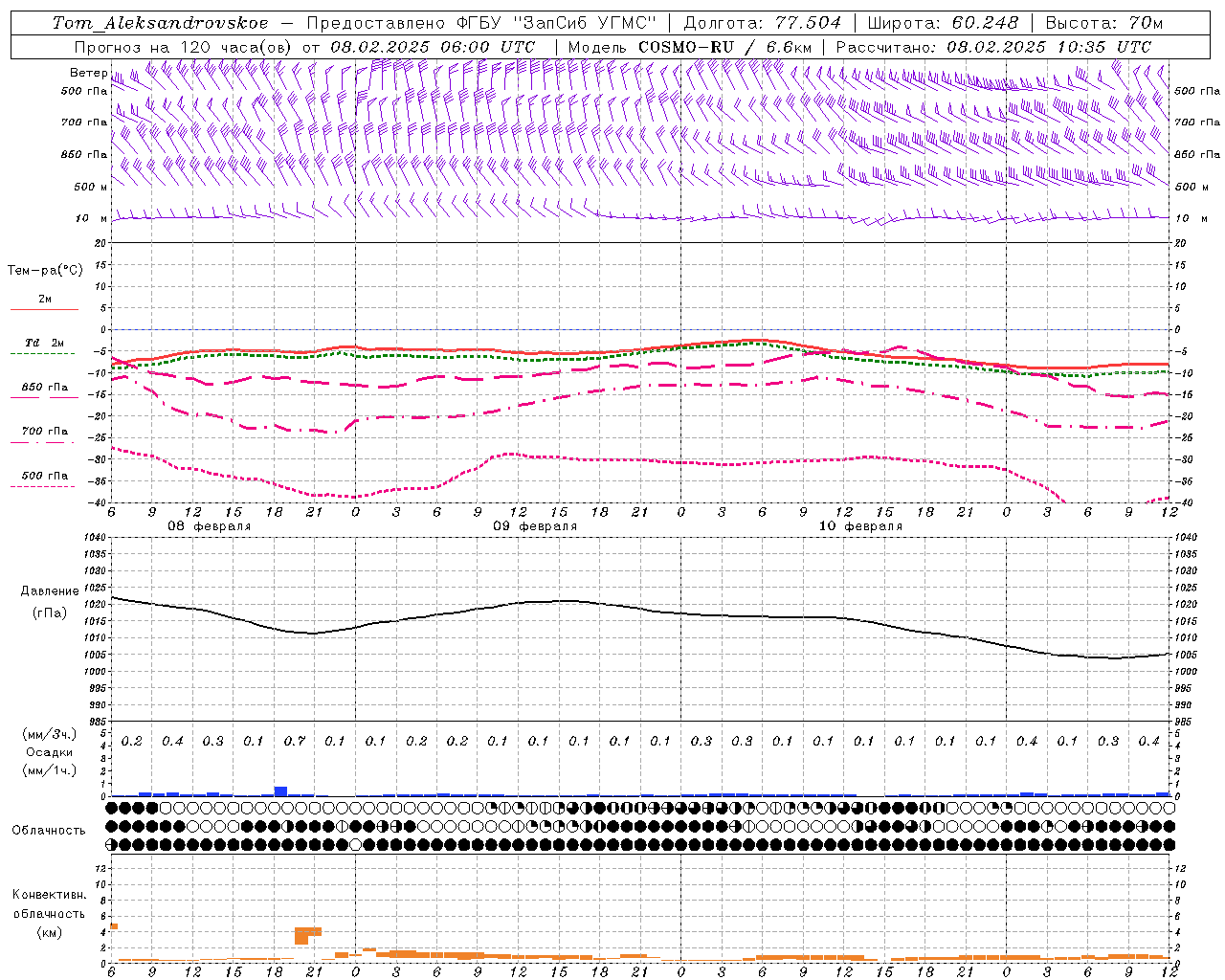Click the 'Облачность' cloudiness section label
The height and width of the screenshot is (980, 1225).
point(49,831)
